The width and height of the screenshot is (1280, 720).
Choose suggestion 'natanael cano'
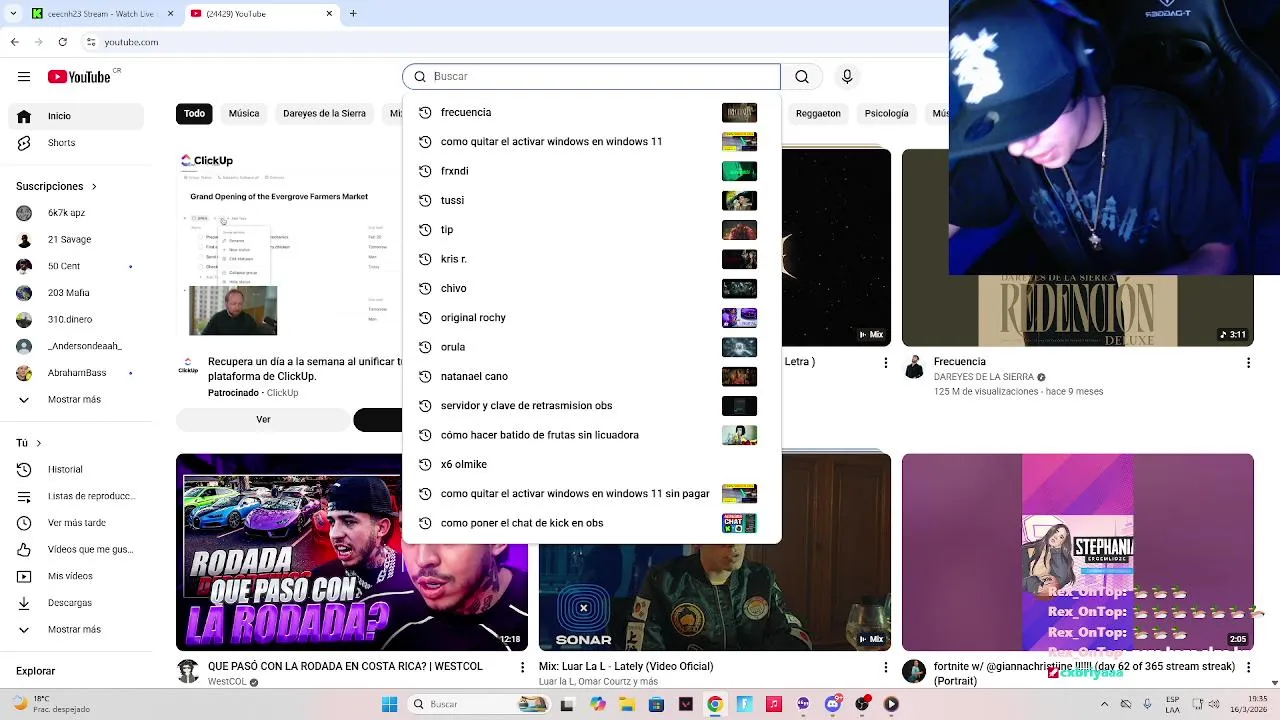click(591, 376)
